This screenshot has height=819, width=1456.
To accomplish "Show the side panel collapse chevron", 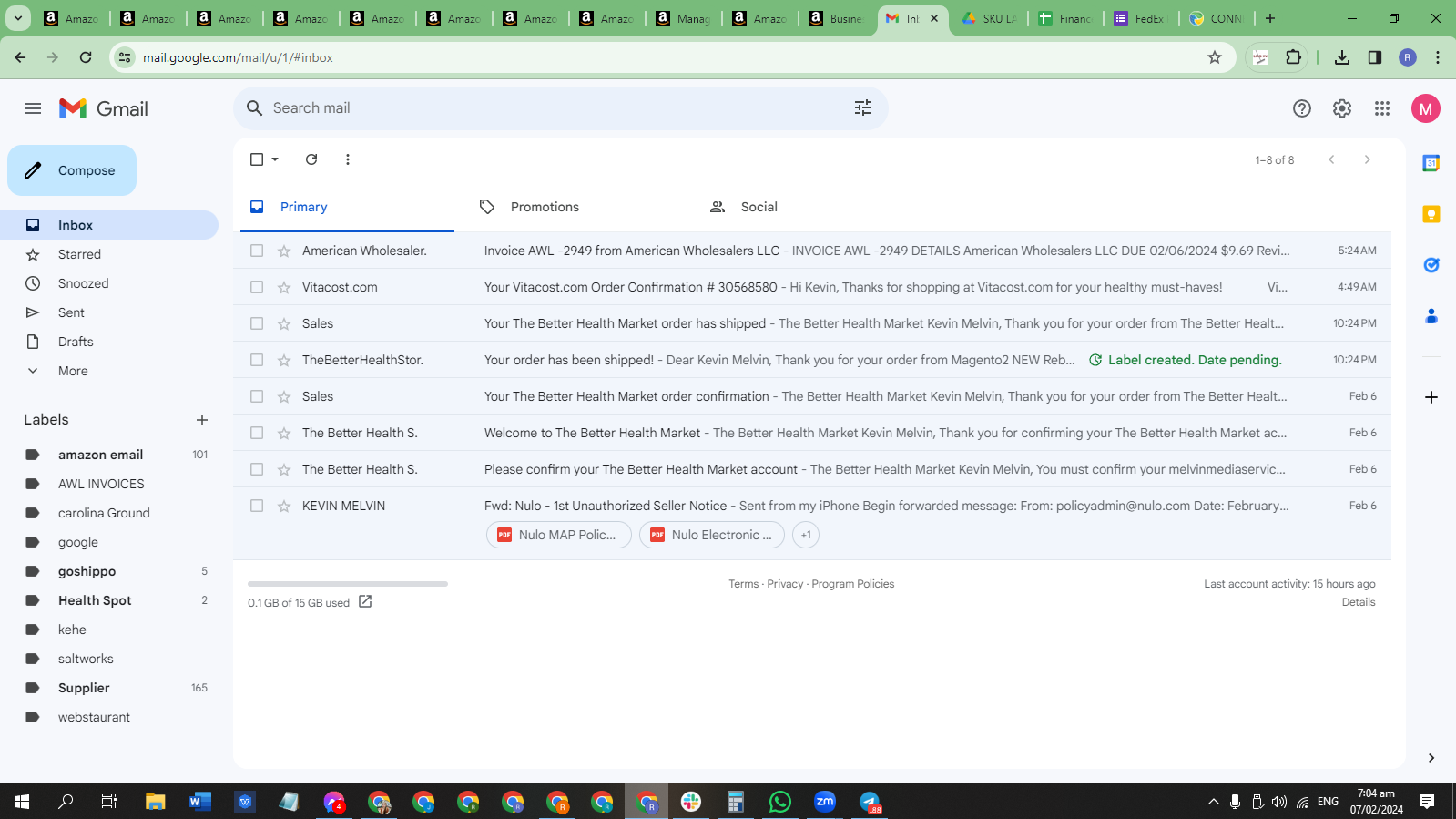I will click(x=1431, y=758).
